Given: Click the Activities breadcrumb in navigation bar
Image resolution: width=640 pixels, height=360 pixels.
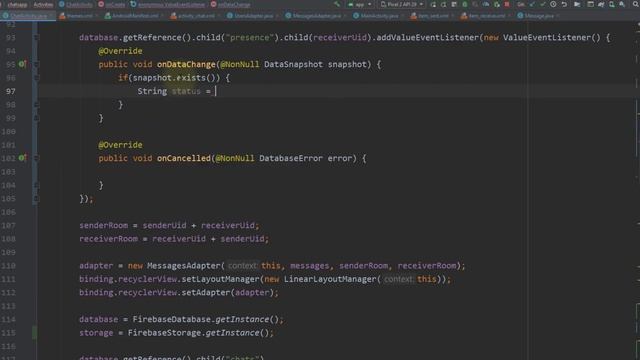Looking at the screenshot, I should [x=43, y=4].
